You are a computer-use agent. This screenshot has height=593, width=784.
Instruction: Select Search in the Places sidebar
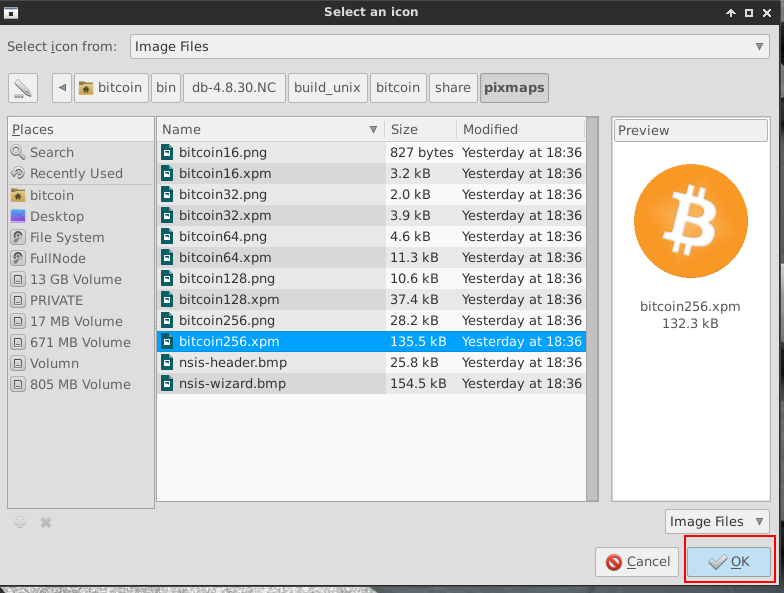(x=80, y=152)
